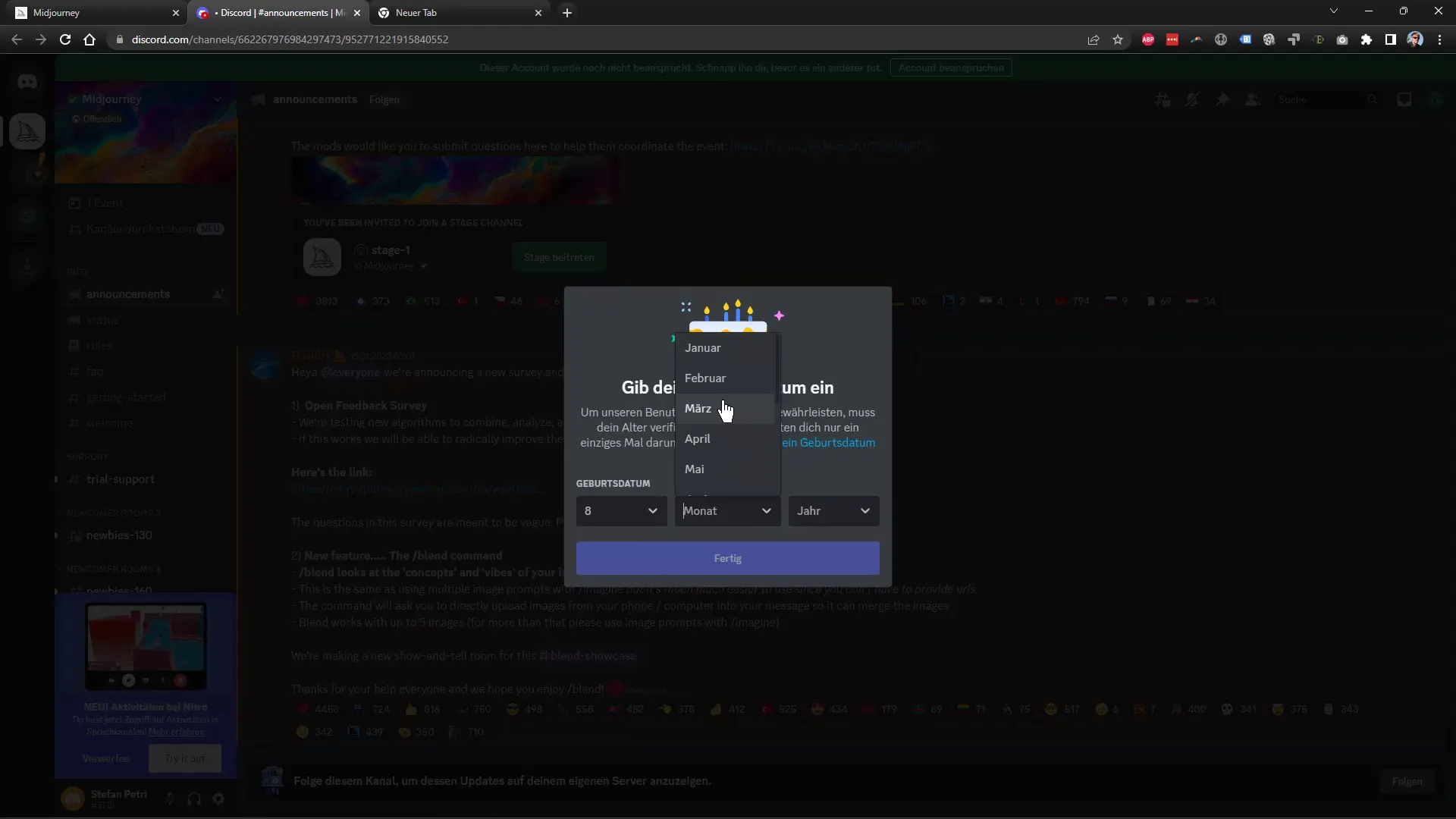Open the Chrome three-dot menu
This screenshot has height=819, width=1456.
1439,39
